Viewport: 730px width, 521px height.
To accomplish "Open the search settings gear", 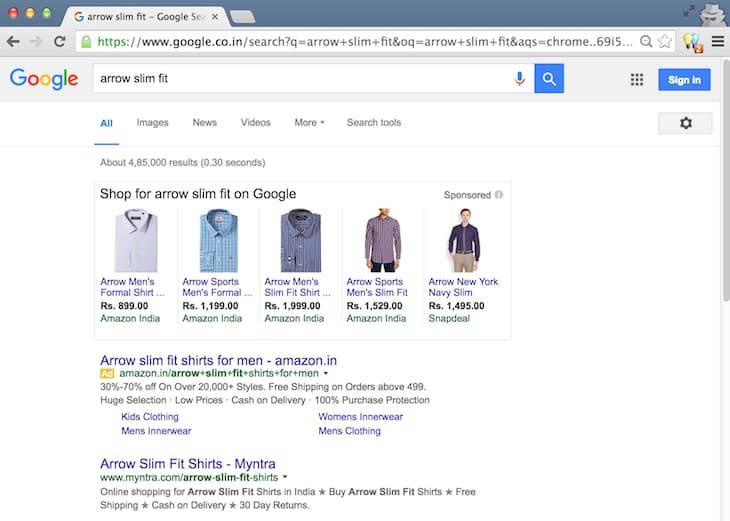I will click(685, 123).
